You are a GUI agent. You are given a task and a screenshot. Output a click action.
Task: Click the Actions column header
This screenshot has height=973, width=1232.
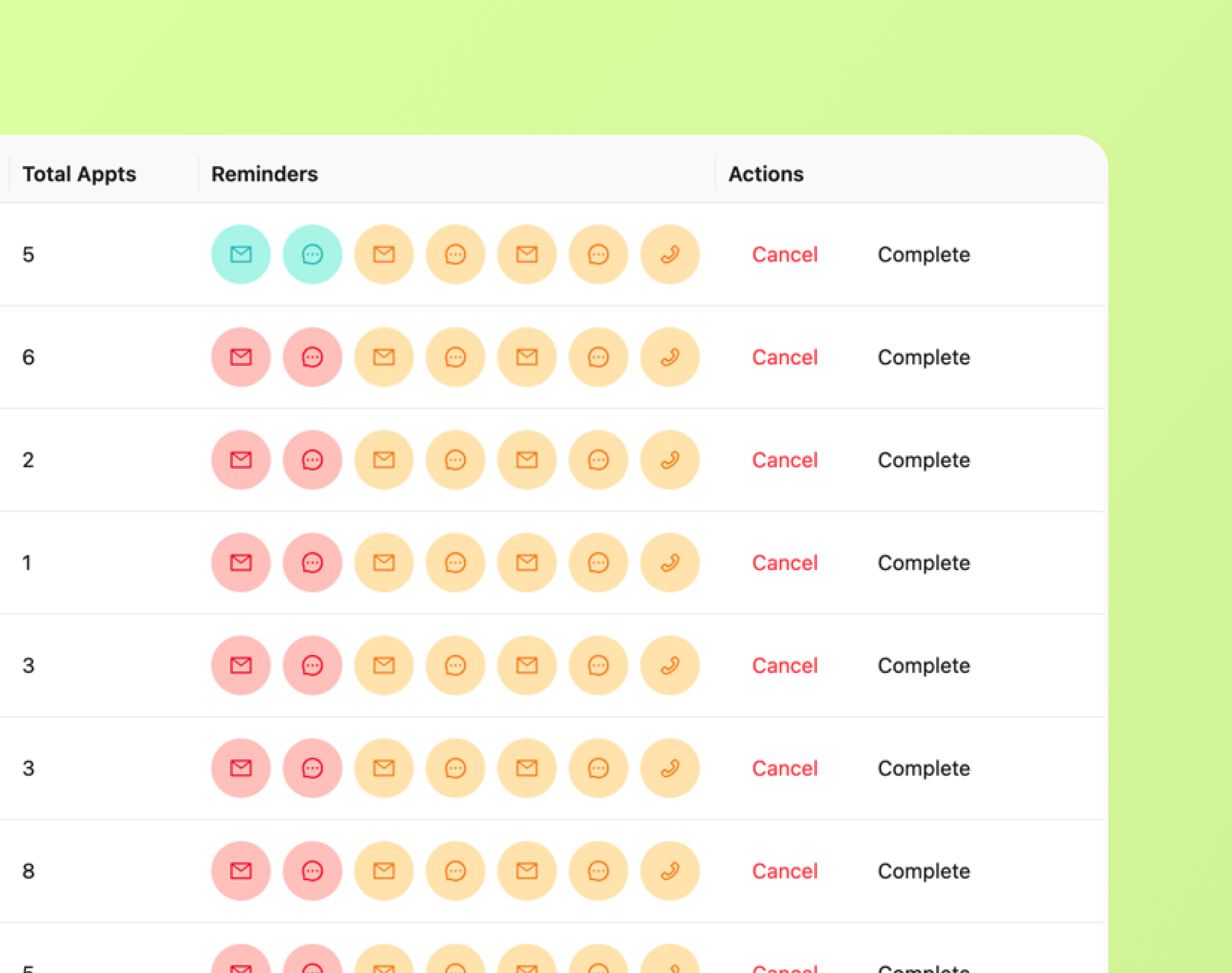(766, 174)
